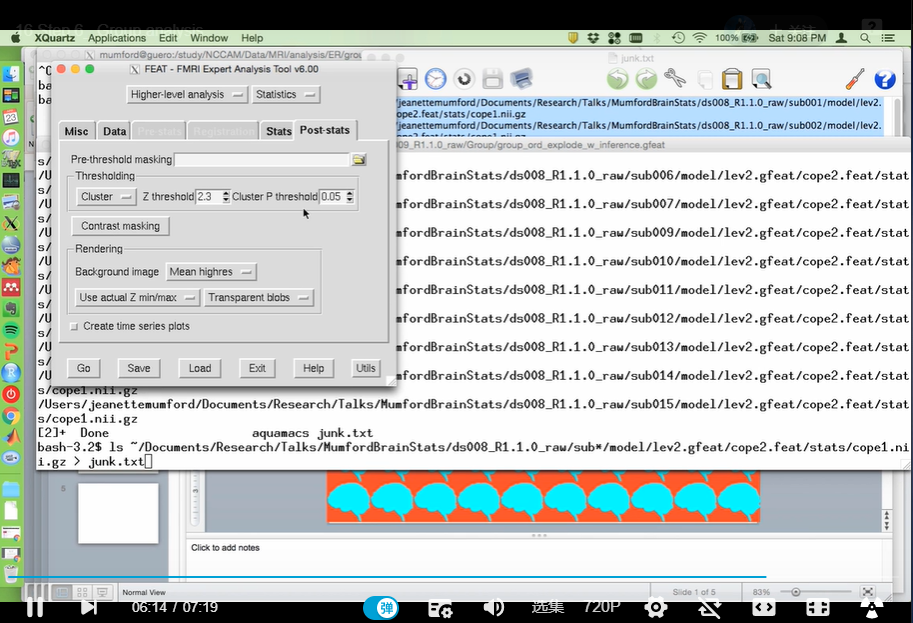This screenshot has height=623, width=913.
Task: Open Google Chrome from the dock
Action: point(11,416)
